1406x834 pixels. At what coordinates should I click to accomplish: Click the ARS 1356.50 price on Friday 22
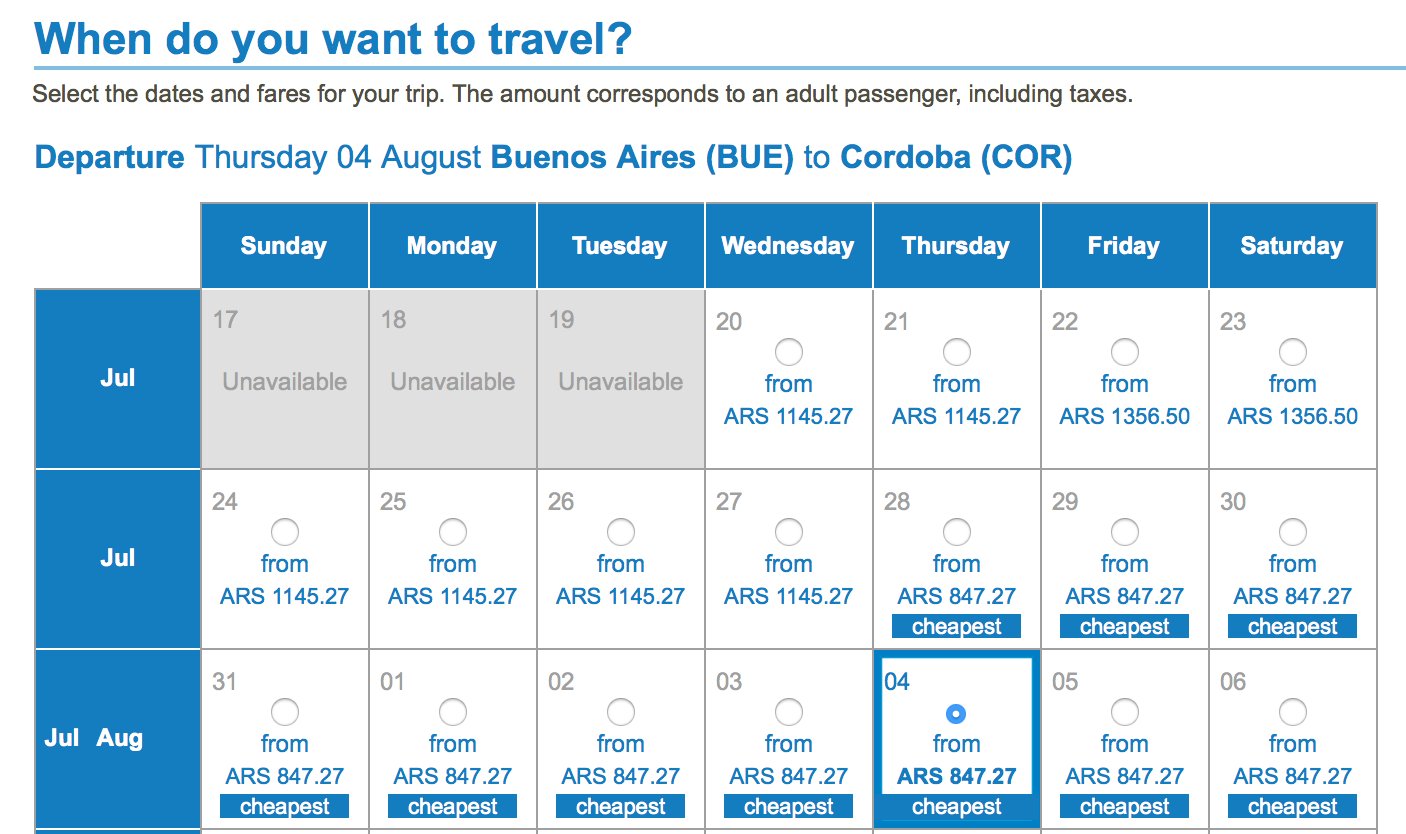tap(1125, 416)
